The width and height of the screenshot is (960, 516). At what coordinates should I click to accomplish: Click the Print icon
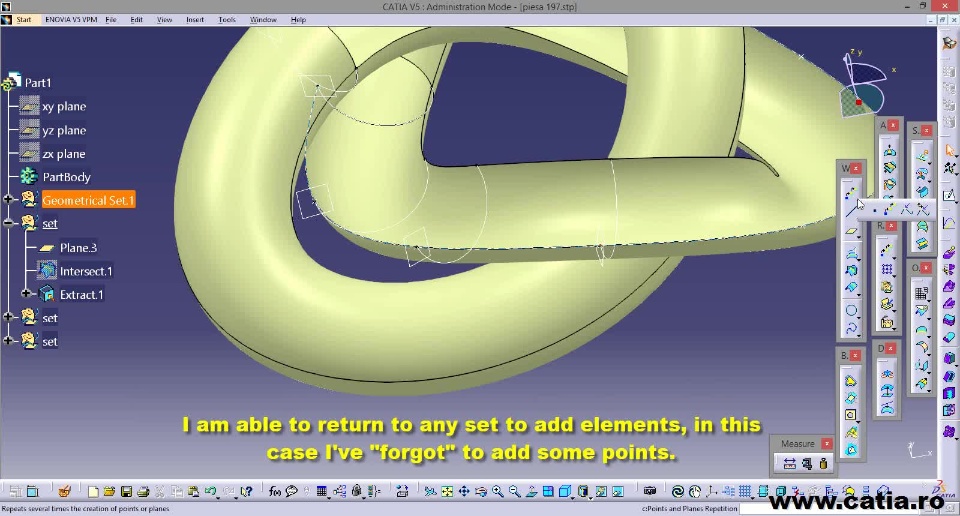[143, 491]
